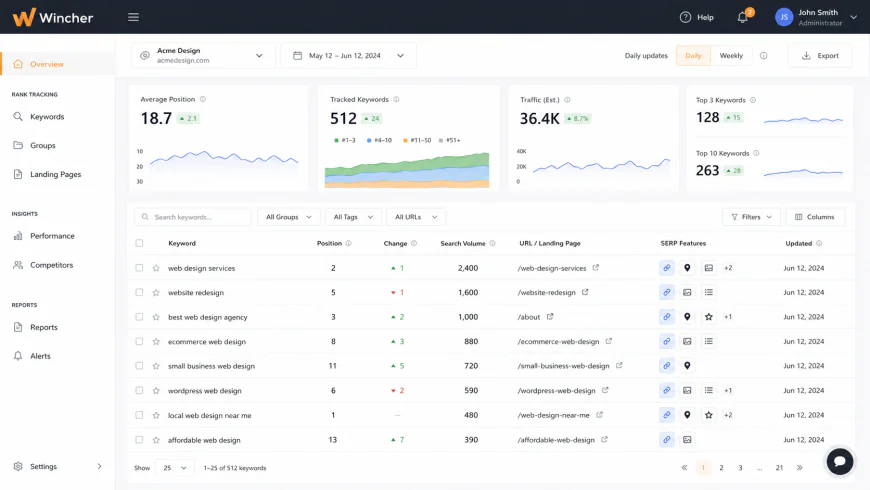This screenshot has width=870, height=490.
Task: Click star SERP icon in 'local web design near me' row
Action: tap(709, 415)
